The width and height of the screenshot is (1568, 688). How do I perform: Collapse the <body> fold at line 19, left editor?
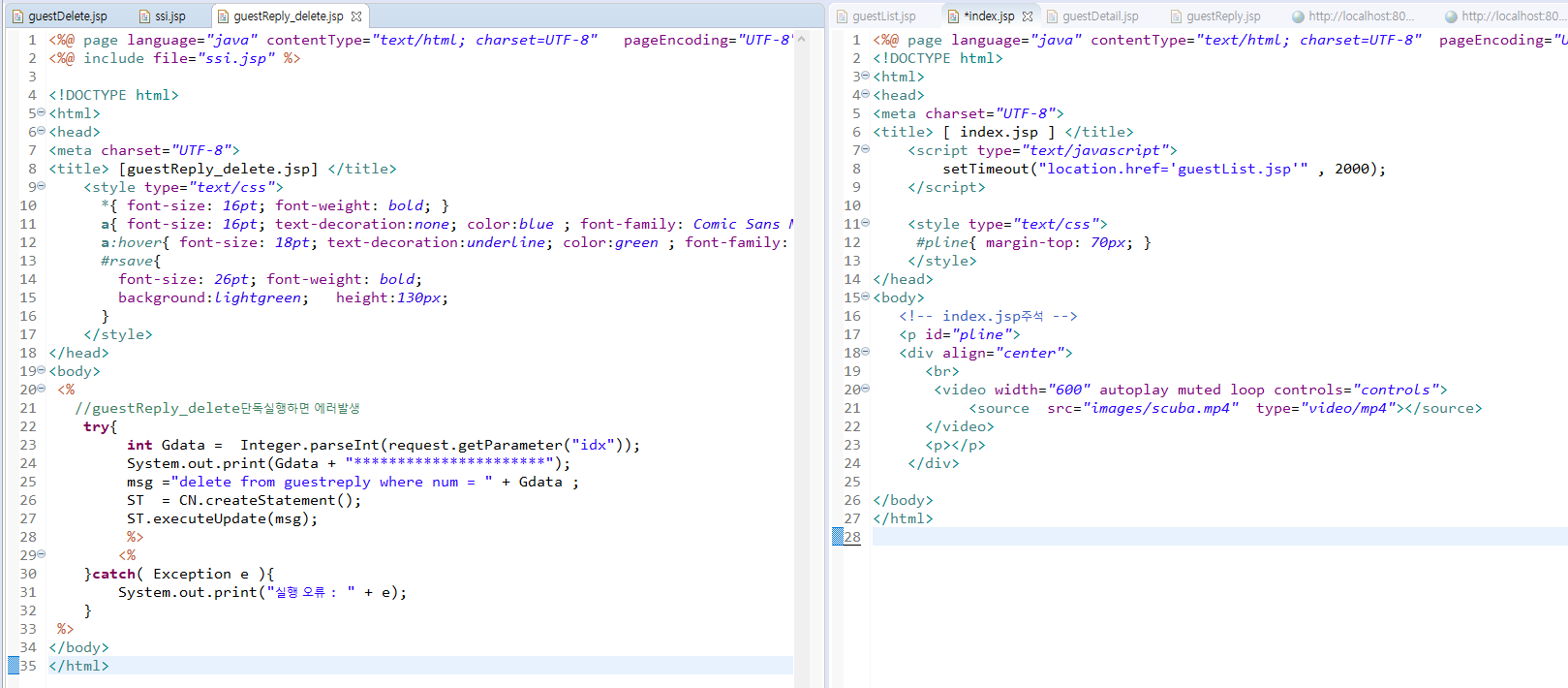click(x=41, y=370)
